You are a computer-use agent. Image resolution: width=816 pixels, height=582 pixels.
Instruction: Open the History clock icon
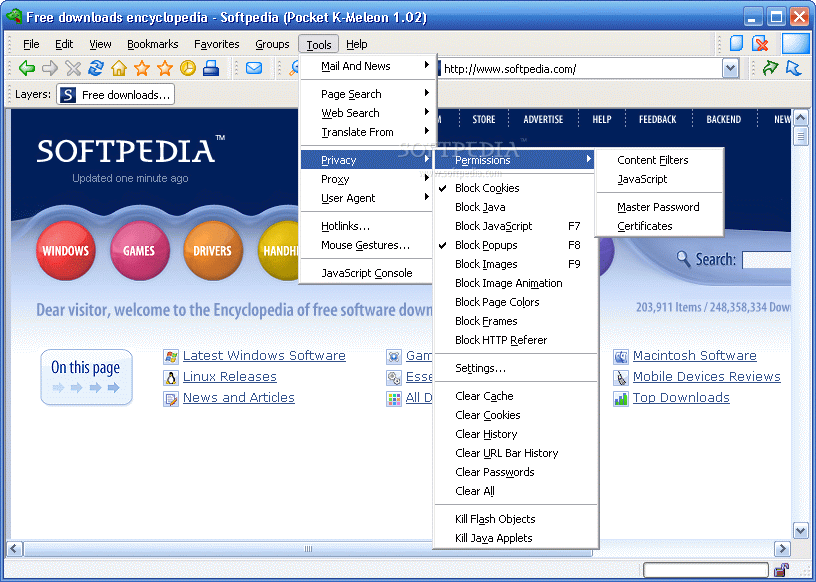188,68
